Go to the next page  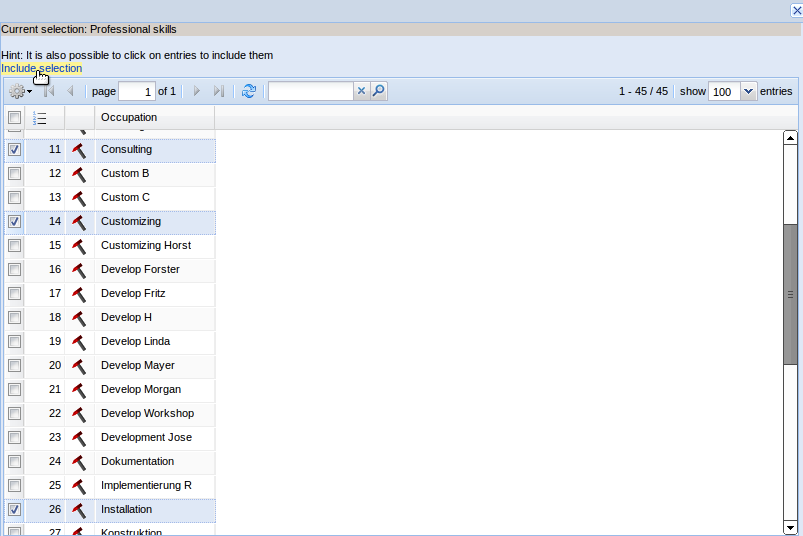tap(197, 91)
